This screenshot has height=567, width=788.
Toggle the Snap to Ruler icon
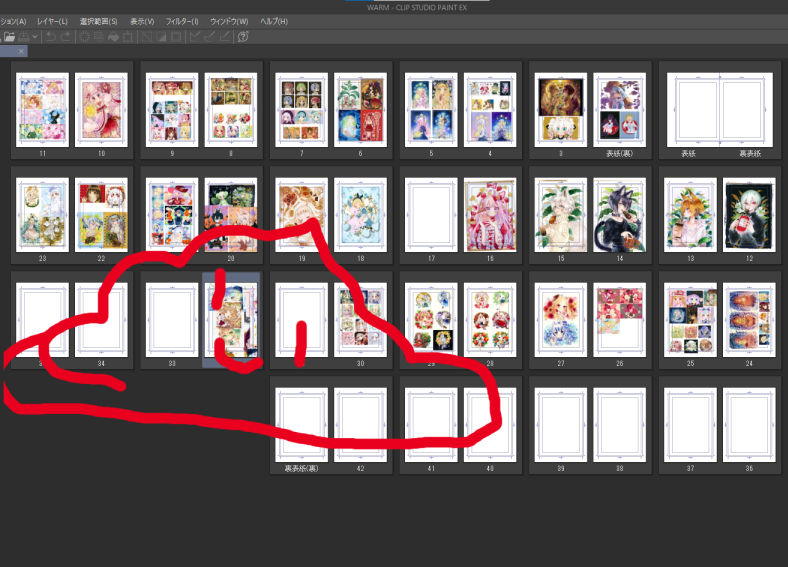click(195, 37)
